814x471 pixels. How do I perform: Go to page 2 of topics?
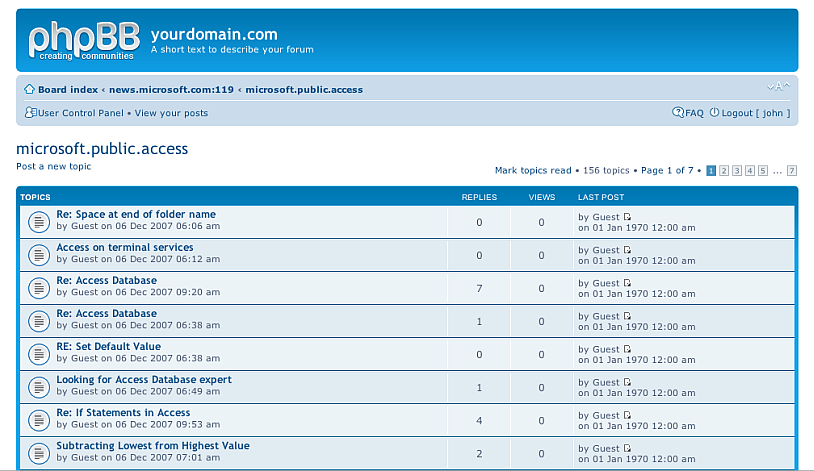click(725, 171)
